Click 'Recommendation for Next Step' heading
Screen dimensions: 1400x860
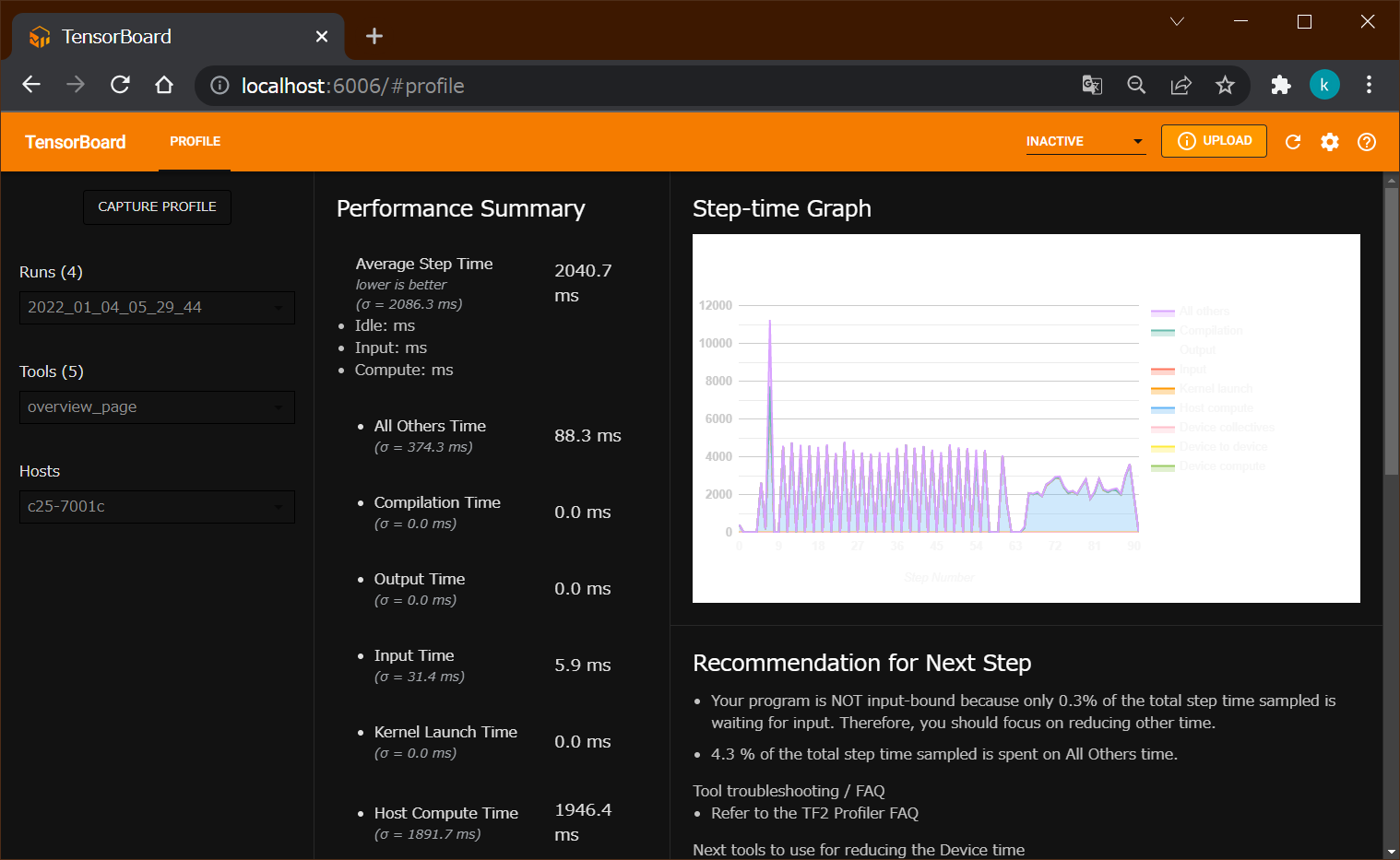pos(862,664)
